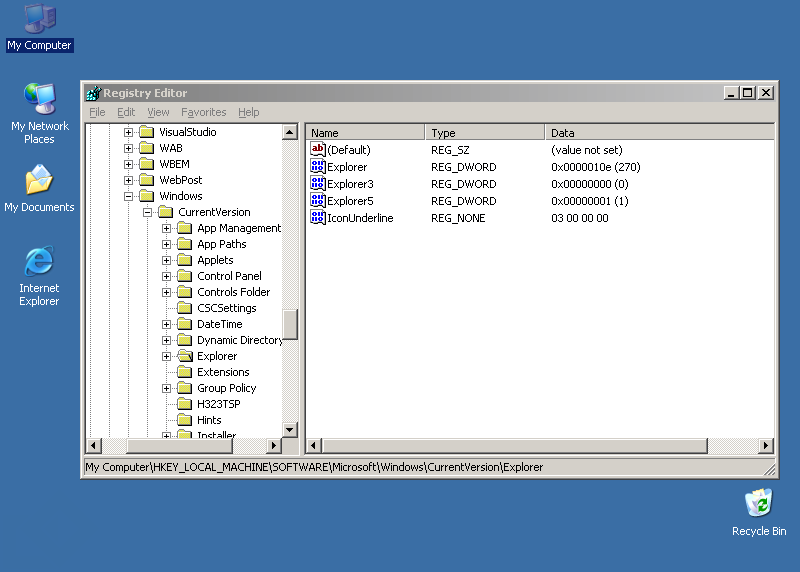Image resolution: width=800 pixels, height=572 pixels.
Task: Click REG_NONE type in IconUnderline row
Action: (458, 218)
